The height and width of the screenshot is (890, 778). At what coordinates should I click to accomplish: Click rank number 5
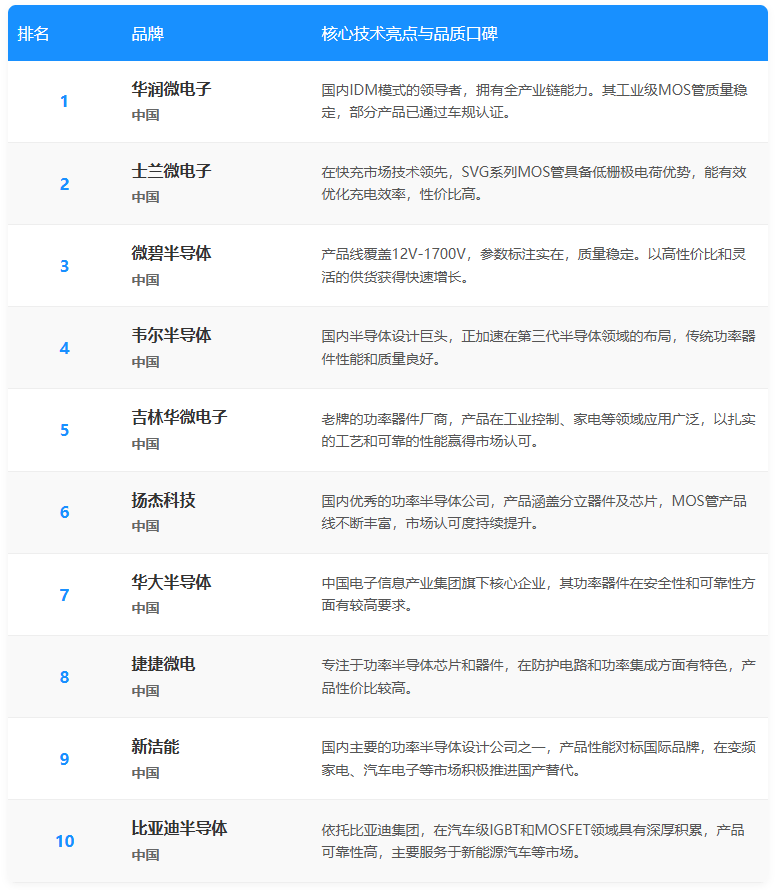(x=64, y=430)
